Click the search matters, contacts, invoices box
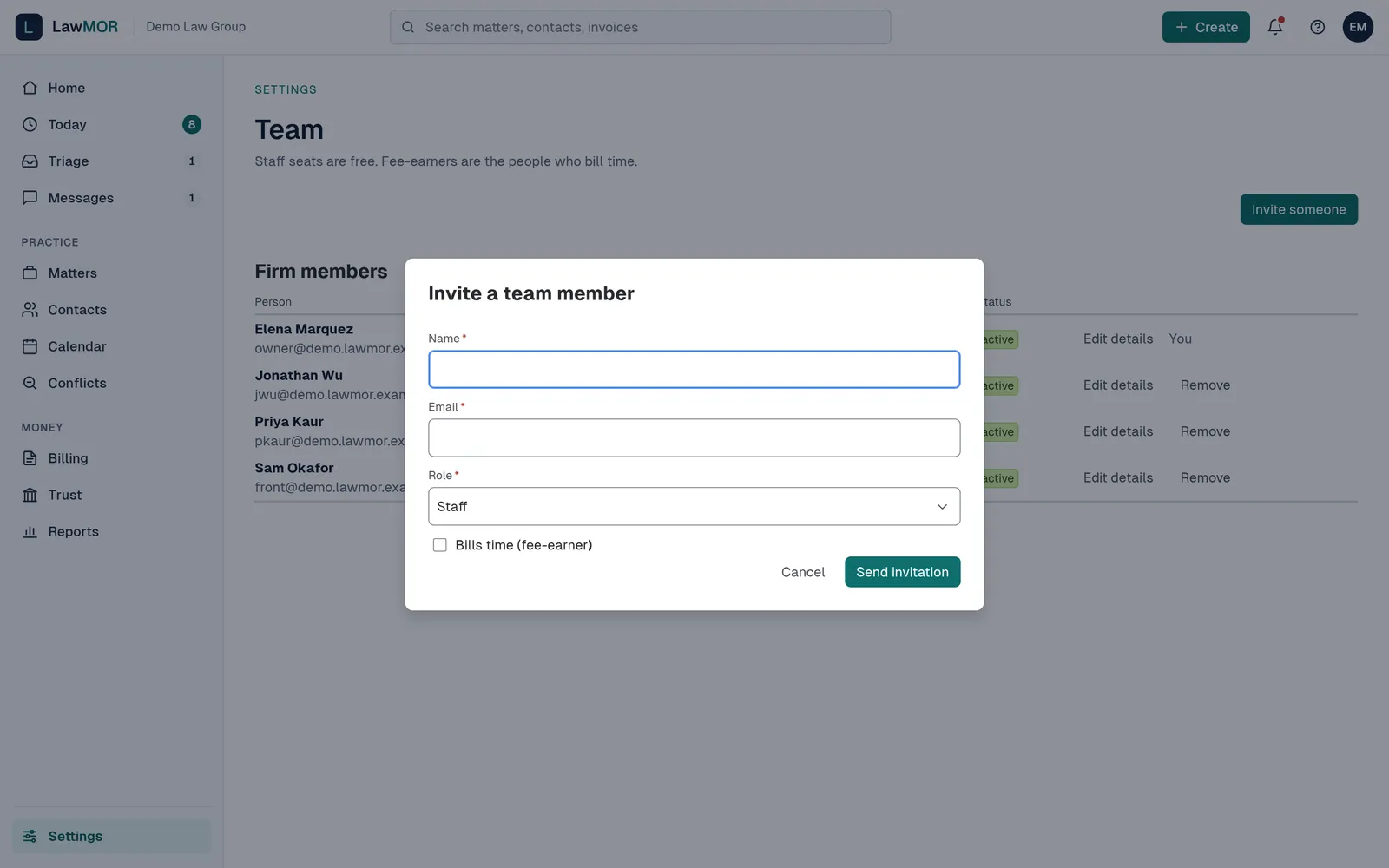The width and height of the screenshot is (1389, 868). tap(640, 27)
